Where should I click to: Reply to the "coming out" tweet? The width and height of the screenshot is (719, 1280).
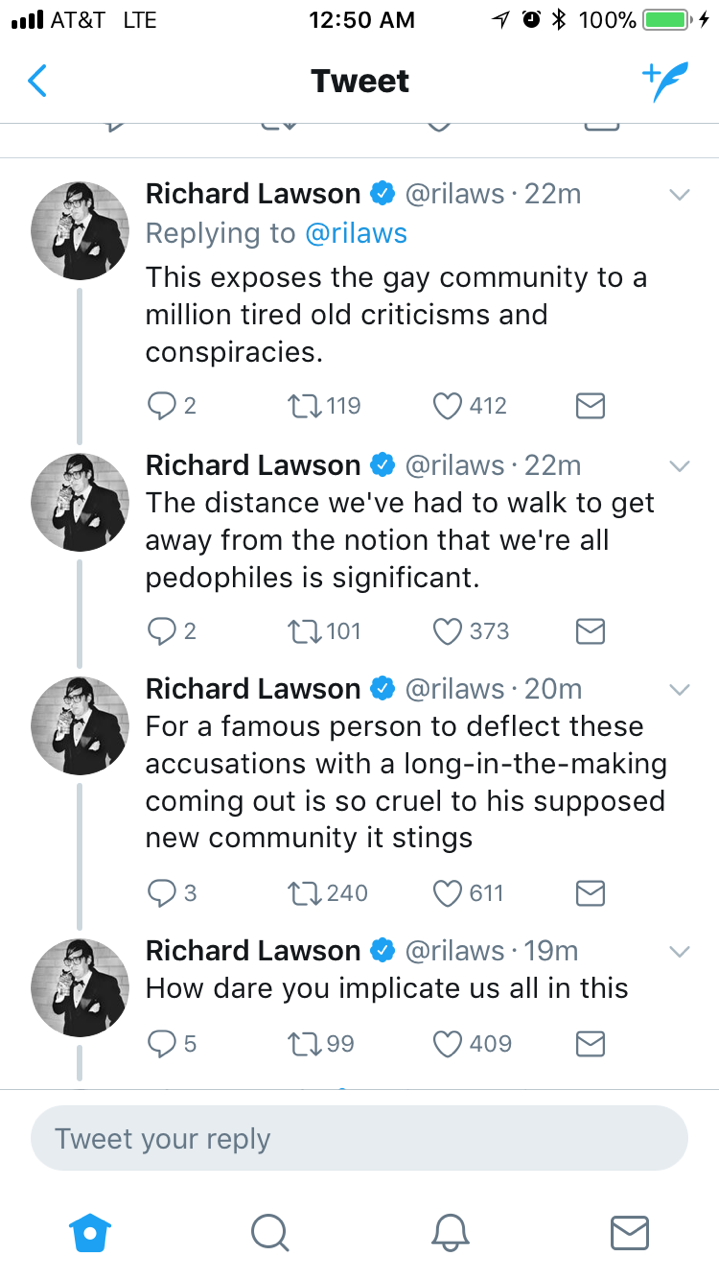[x=162, y=892]
